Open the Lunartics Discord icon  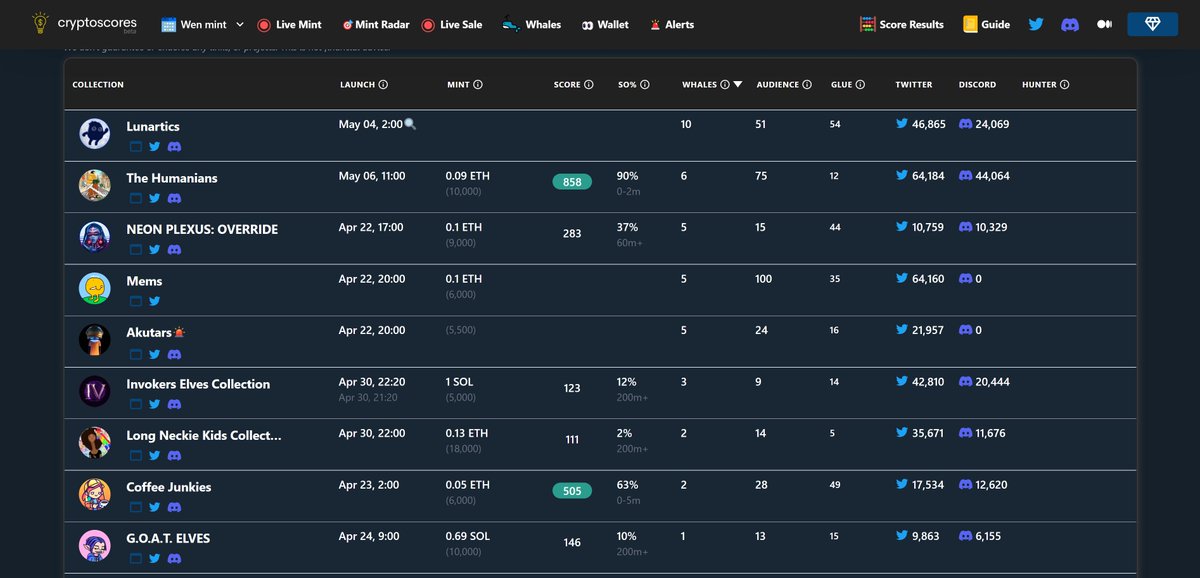[x=174, y=146]
